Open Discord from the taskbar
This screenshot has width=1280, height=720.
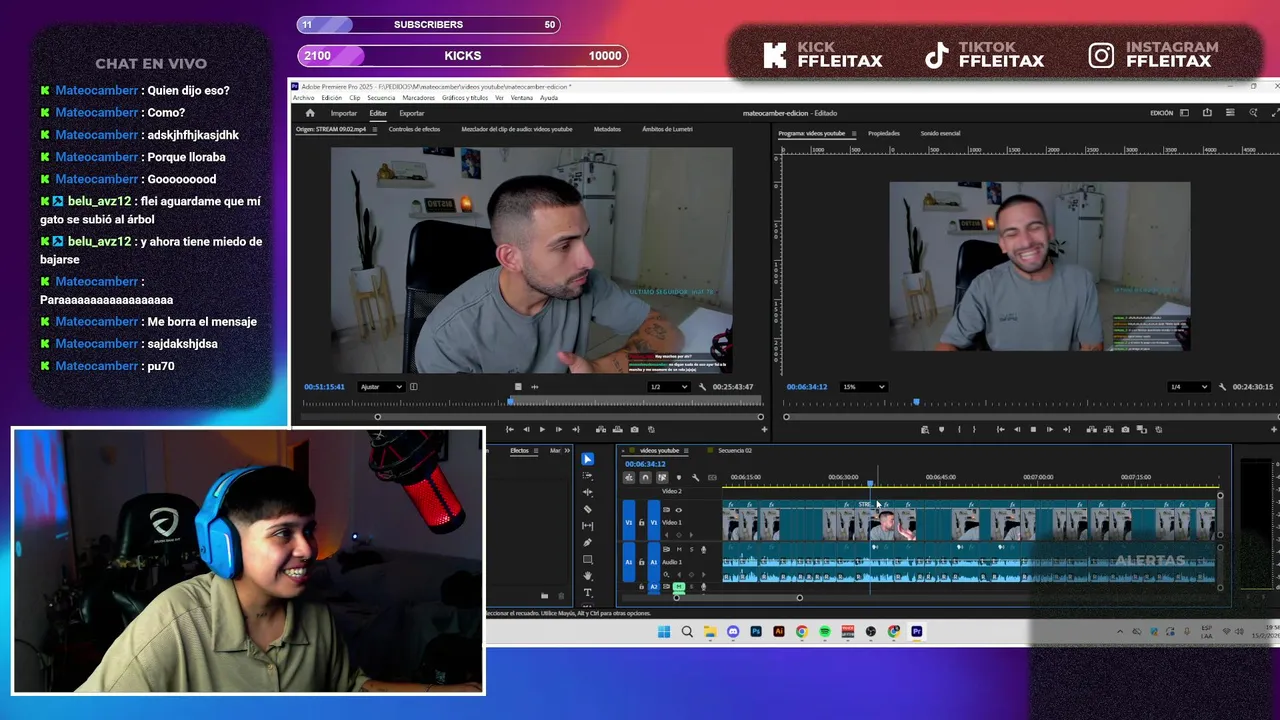pyautogui.click(x=733, y=631)
